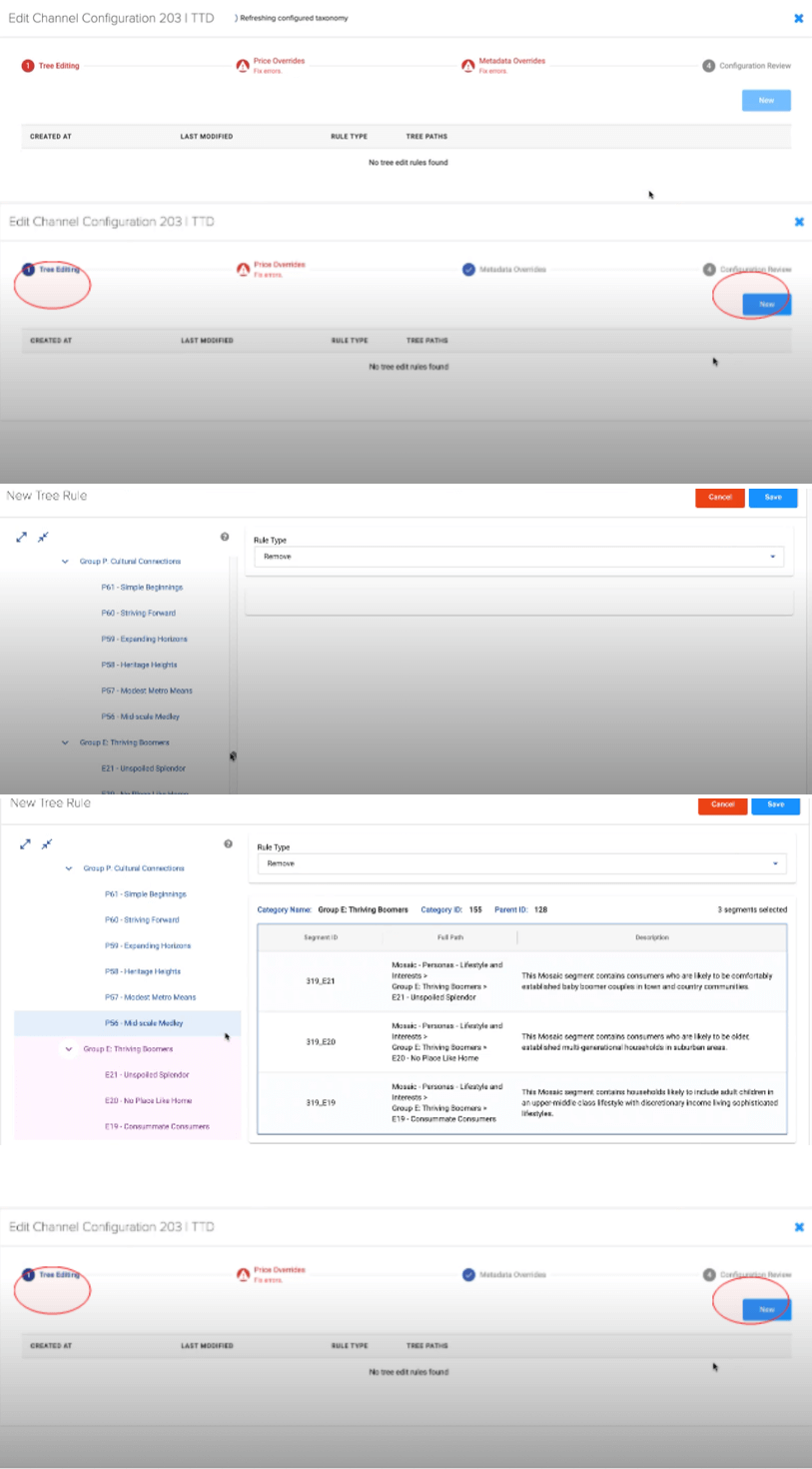Image resolution: width=812 pixels, height=1469 pixels.
Task: Click the Tree Editing step icon beside 'Refreshing configured taxonomy'
Action: point(28,66)
